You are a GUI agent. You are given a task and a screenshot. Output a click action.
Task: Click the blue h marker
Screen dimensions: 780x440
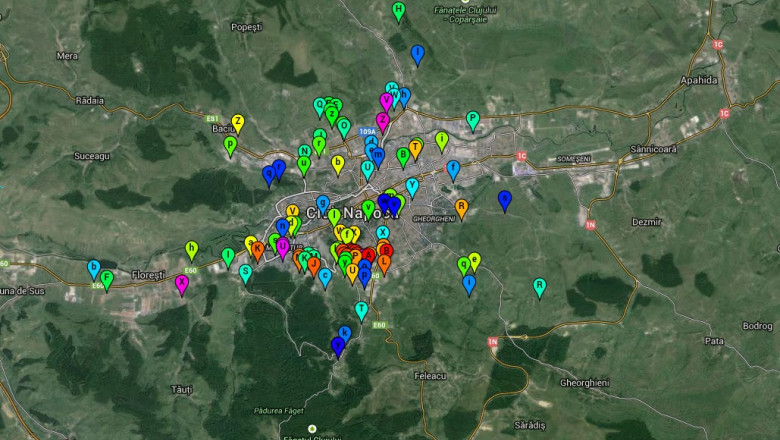coord(404,96)
